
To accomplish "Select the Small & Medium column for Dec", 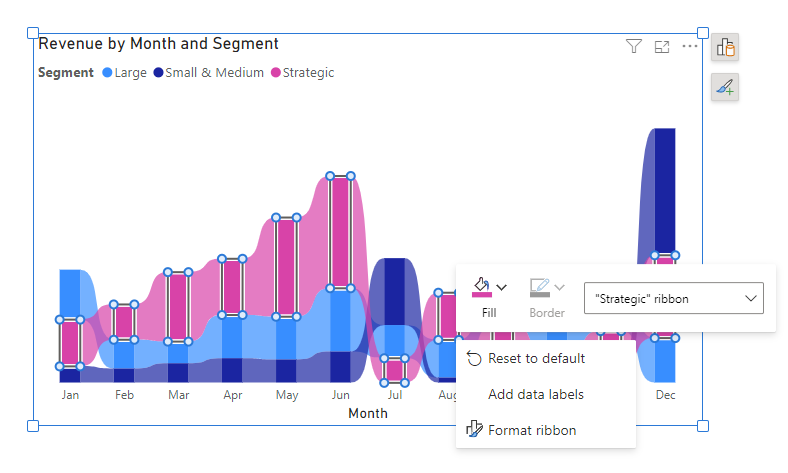I will (665, 192).
